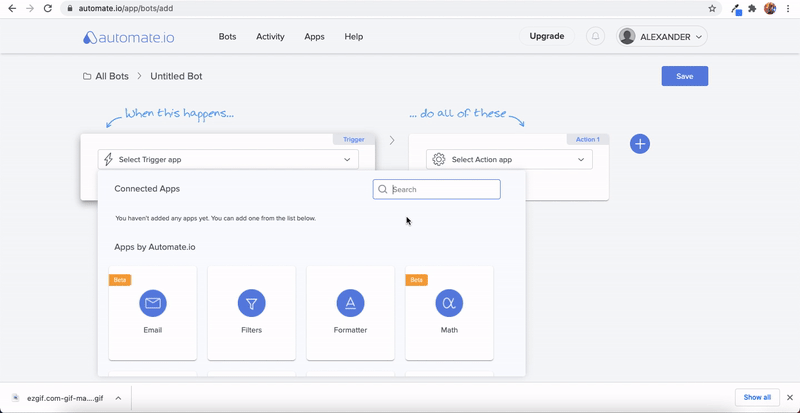Select the Filters app icon
This screenshot has height=413, width=800.
pos(252,303)
